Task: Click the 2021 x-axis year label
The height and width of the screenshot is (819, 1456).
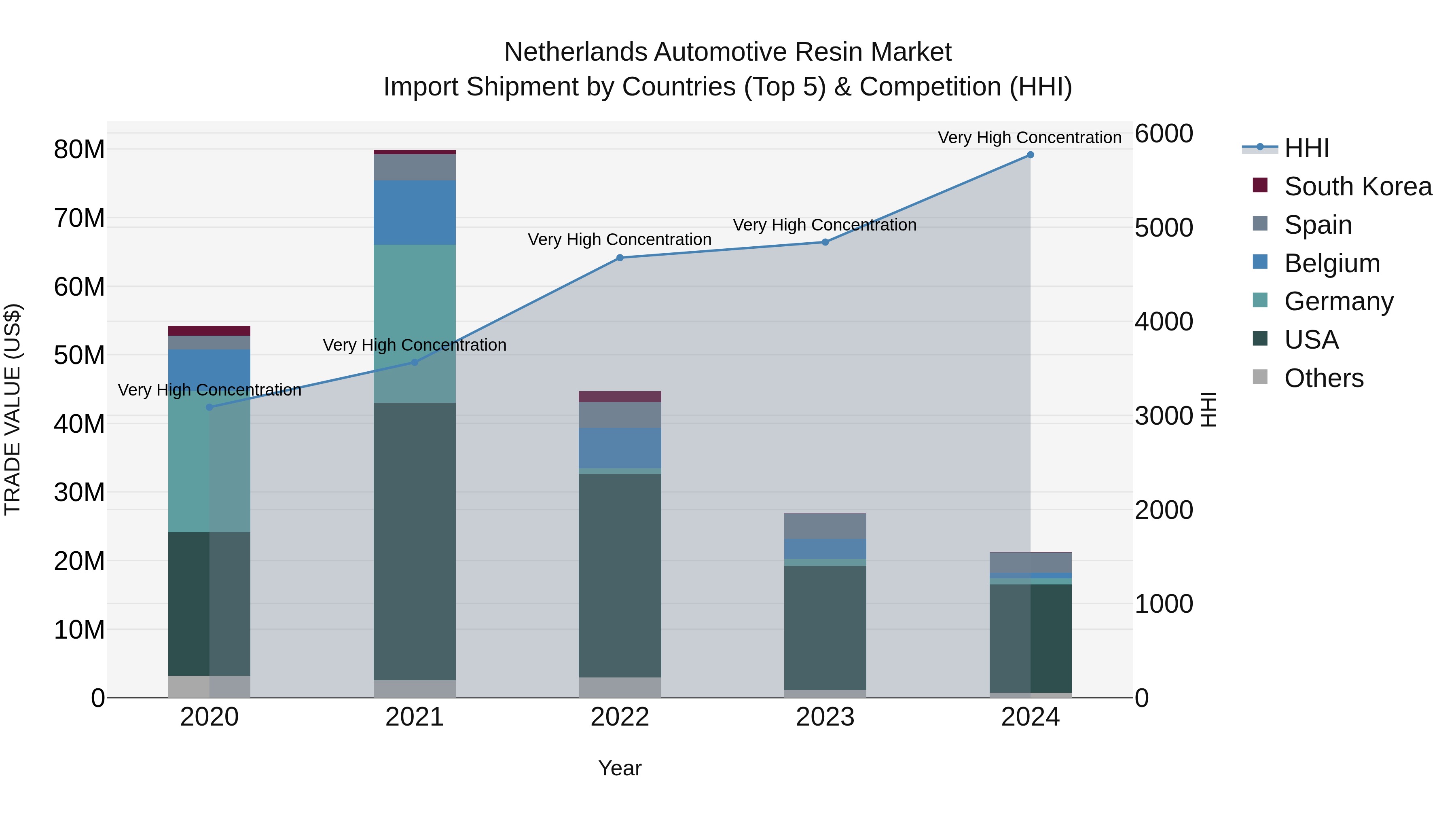Action: (x=415, y=717)
